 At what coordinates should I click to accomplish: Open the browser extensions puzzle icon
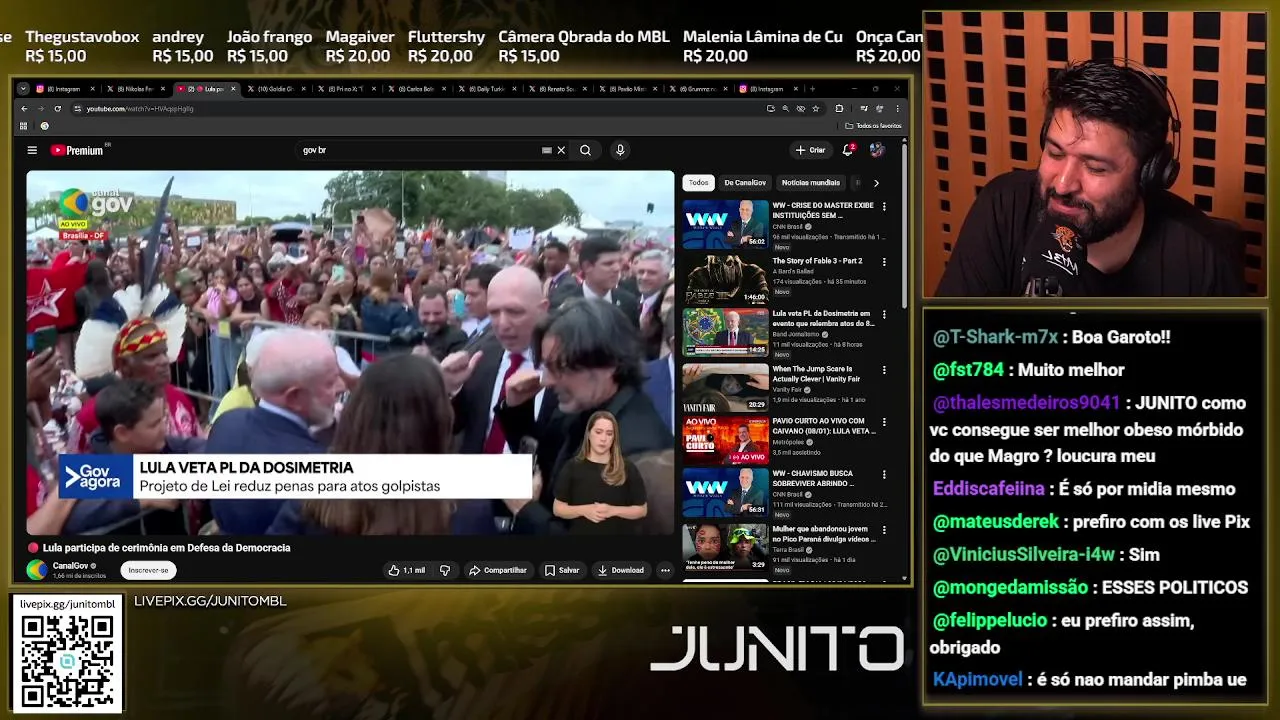point(839,108)
